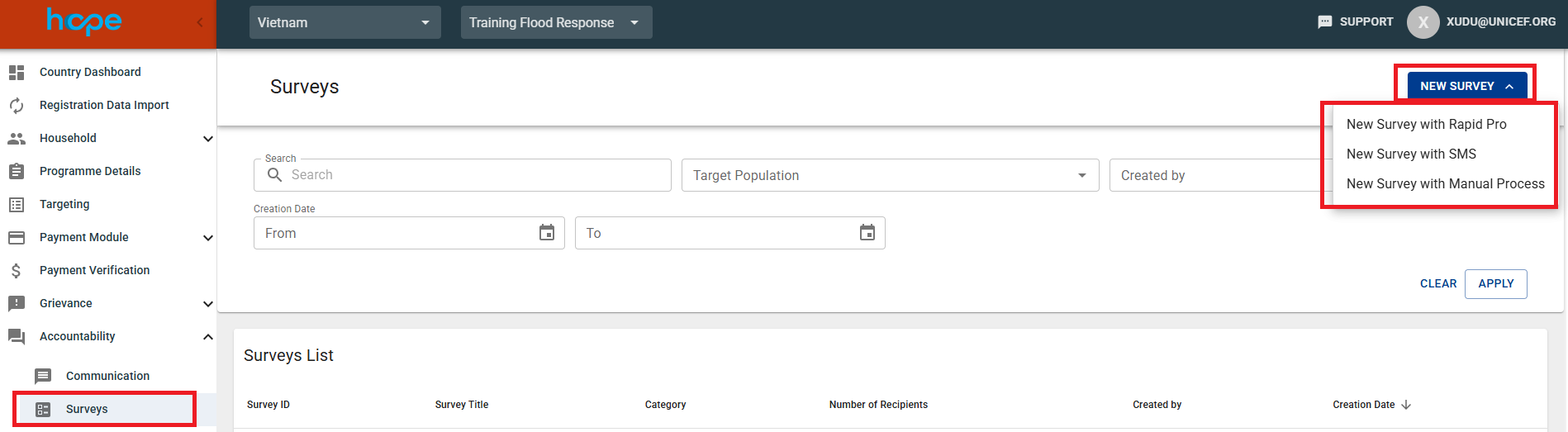Image resolution: width=1568 pixels, height=432 pixels.
Task: Click the Targeting list icon
Action: [x=17, y=205]
